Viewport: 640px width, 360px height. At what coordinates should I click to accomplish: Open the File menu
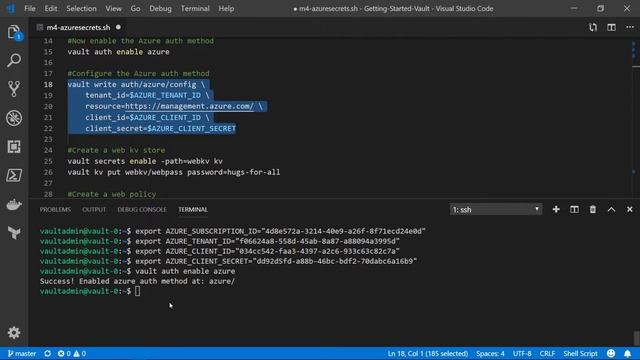click(x=30, y=8)
